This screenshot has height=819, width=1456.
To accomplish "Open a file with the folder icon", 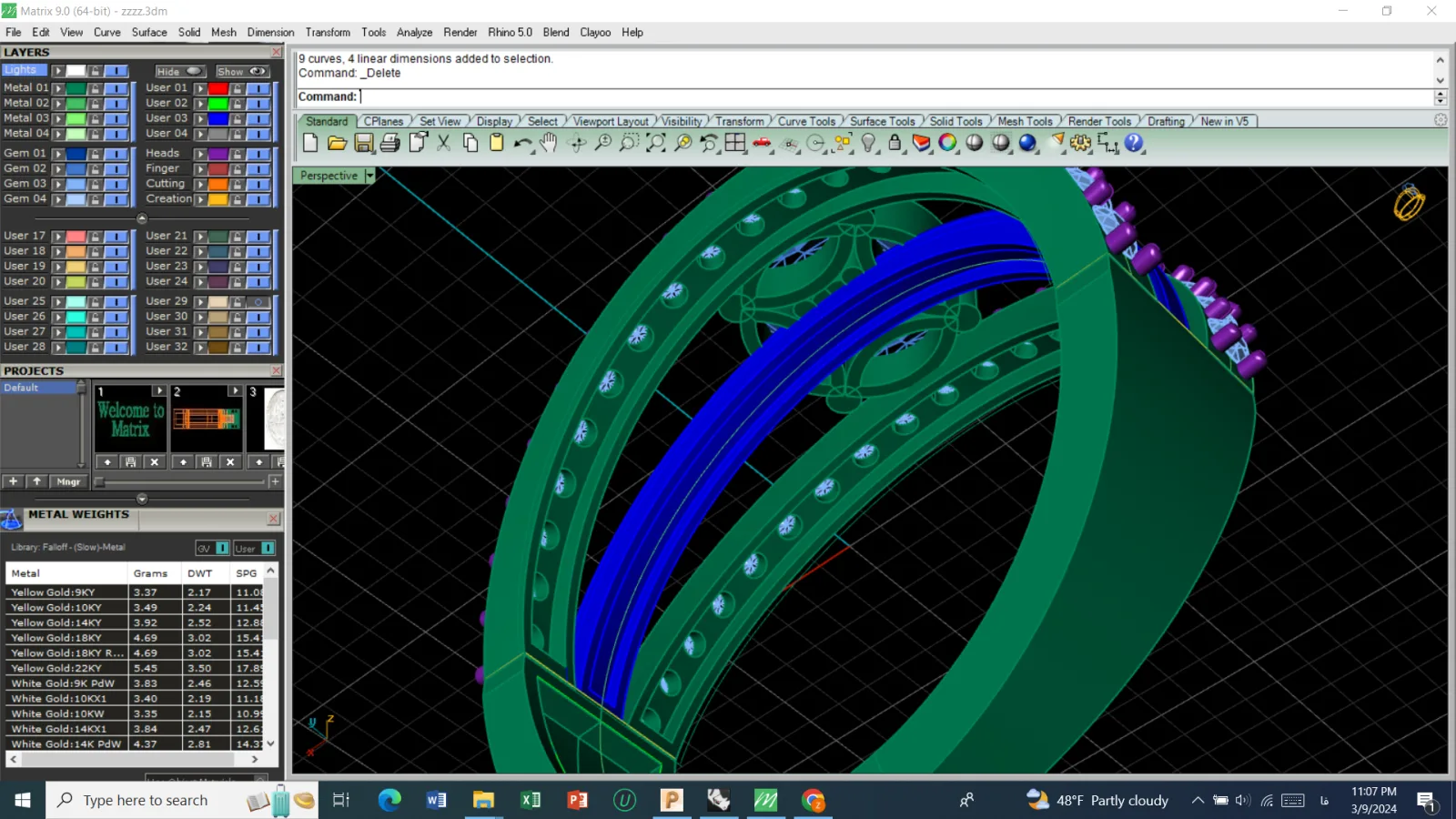I will (337, 143).
